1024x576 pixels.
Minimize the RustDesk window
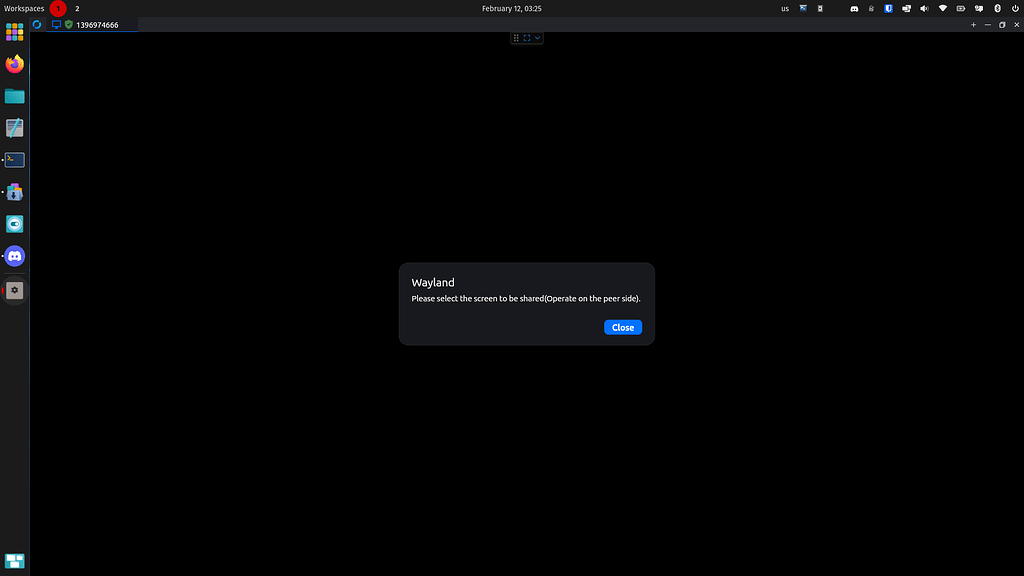click(987, 25)
